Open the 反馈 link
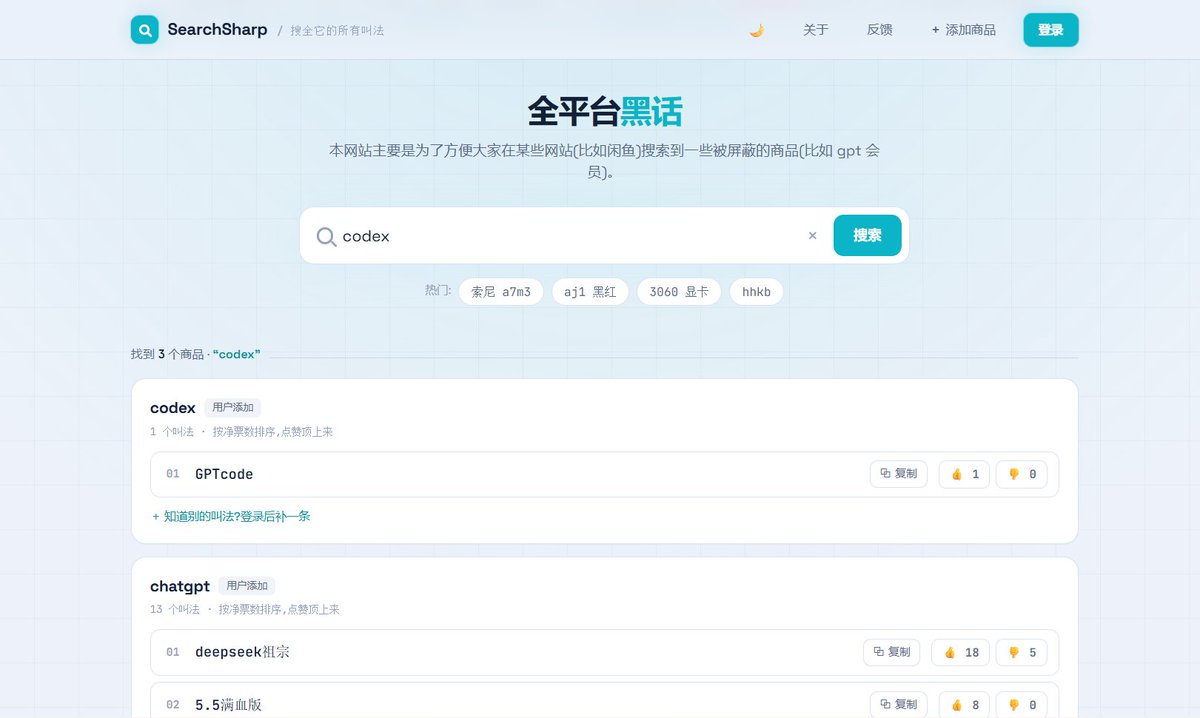The image size is (1200, 718). (880, 30)
